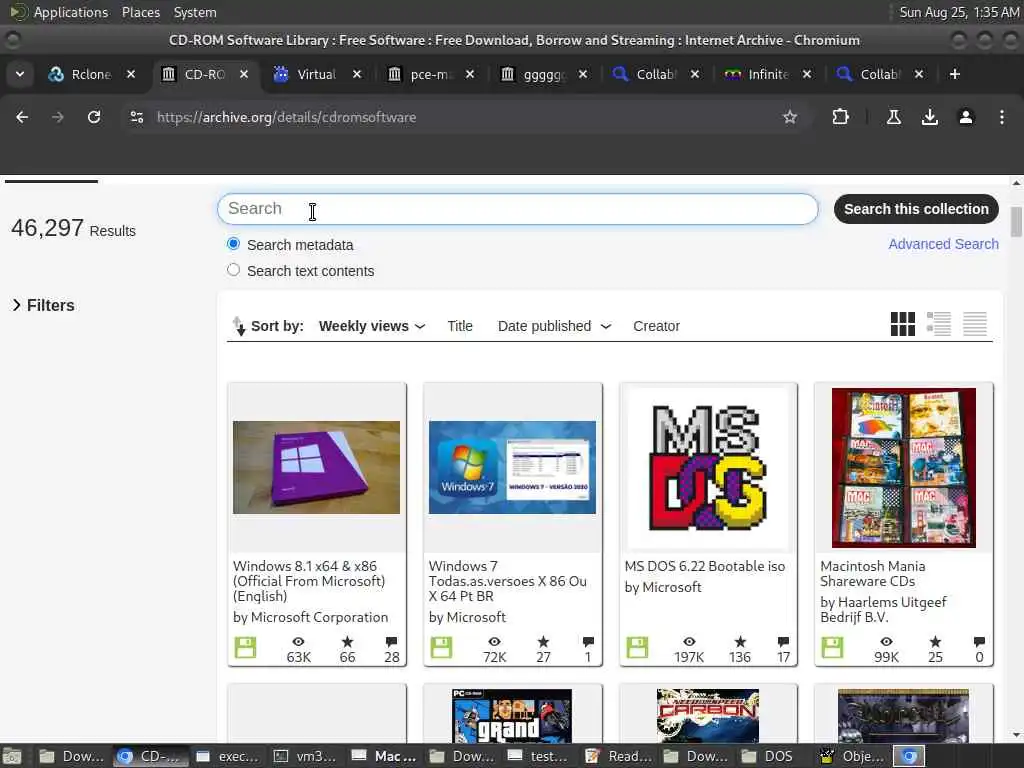Open Windows 7 Todas.as.versoes title
The height and width of the screenshot is (768, 1024).
coord(507,581)
